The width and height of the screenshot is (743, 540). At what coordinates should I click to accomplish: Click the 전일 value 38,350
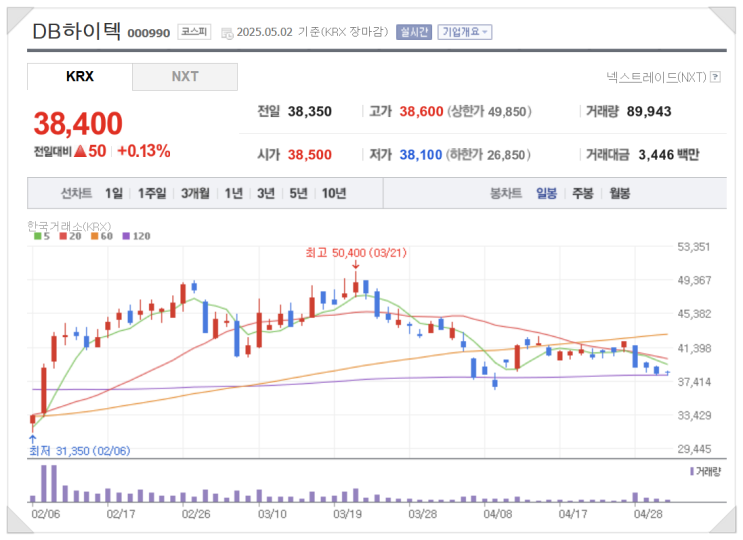310,112
